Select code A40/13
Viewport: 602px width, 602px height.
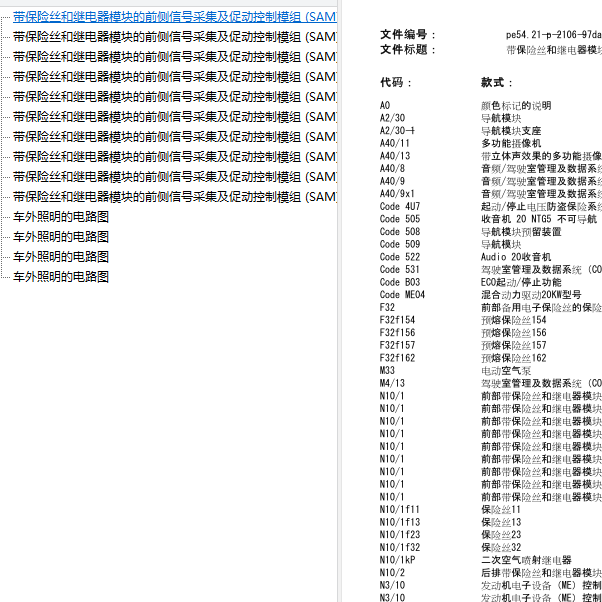pos(395,156)
